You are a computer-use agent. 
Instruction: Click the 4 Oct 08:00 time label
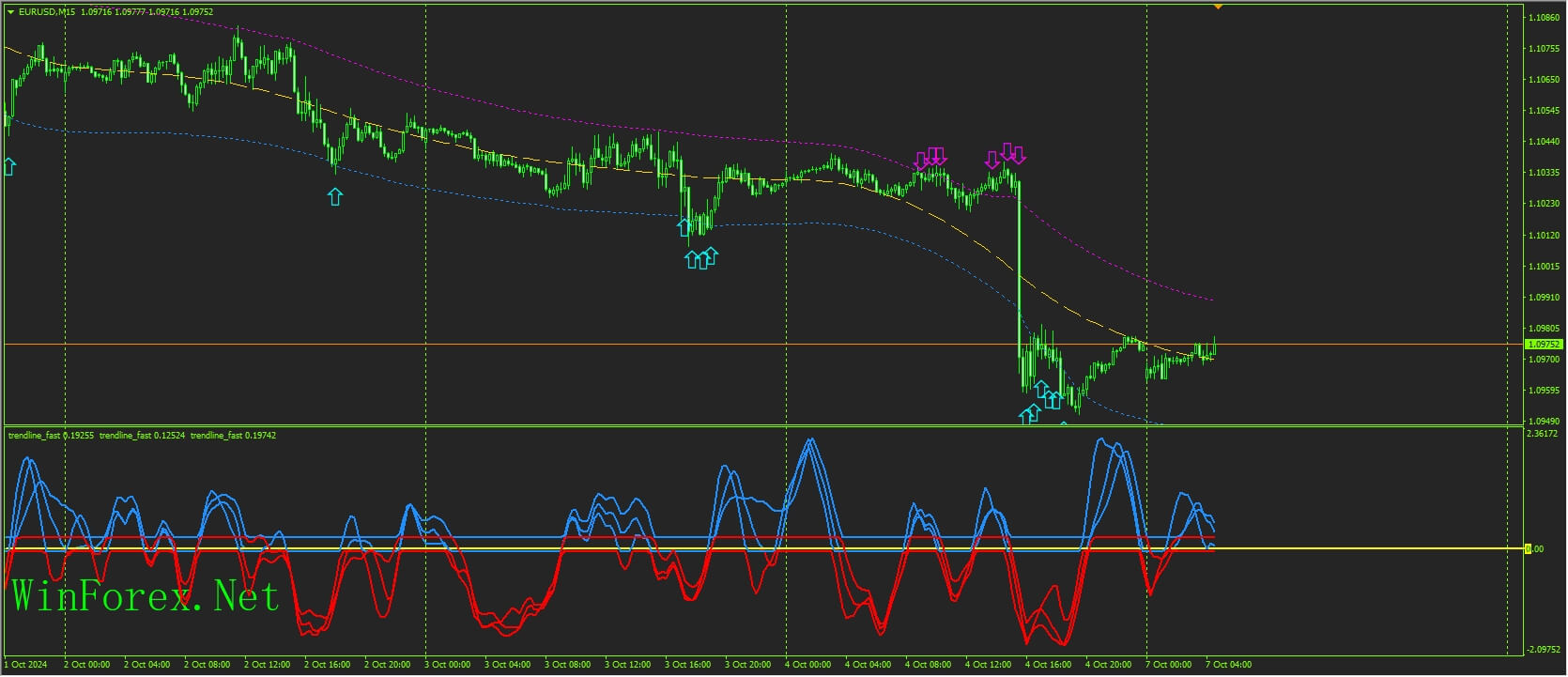pos(928,665)
